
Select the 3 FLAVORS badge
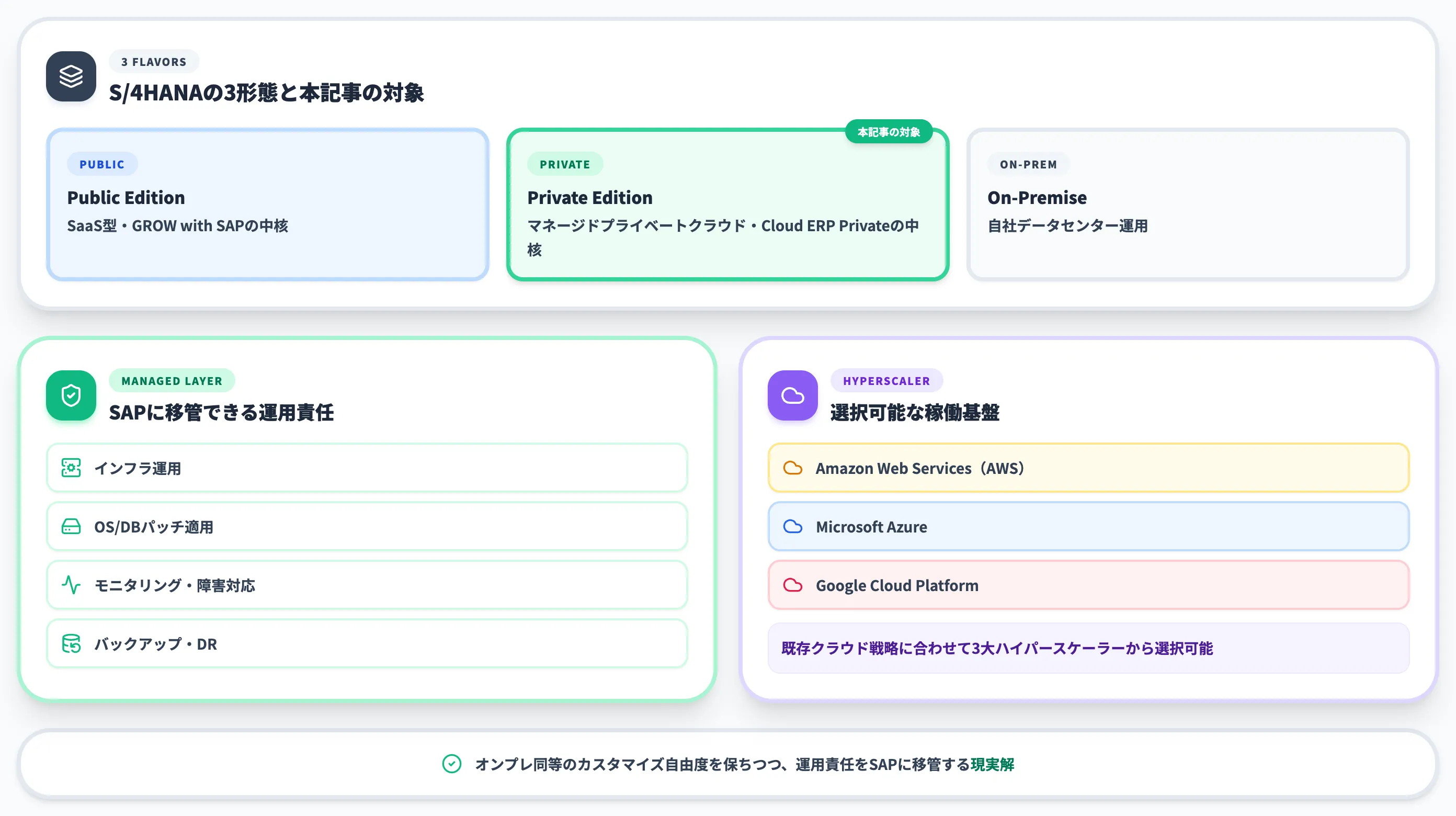point(154,62)
